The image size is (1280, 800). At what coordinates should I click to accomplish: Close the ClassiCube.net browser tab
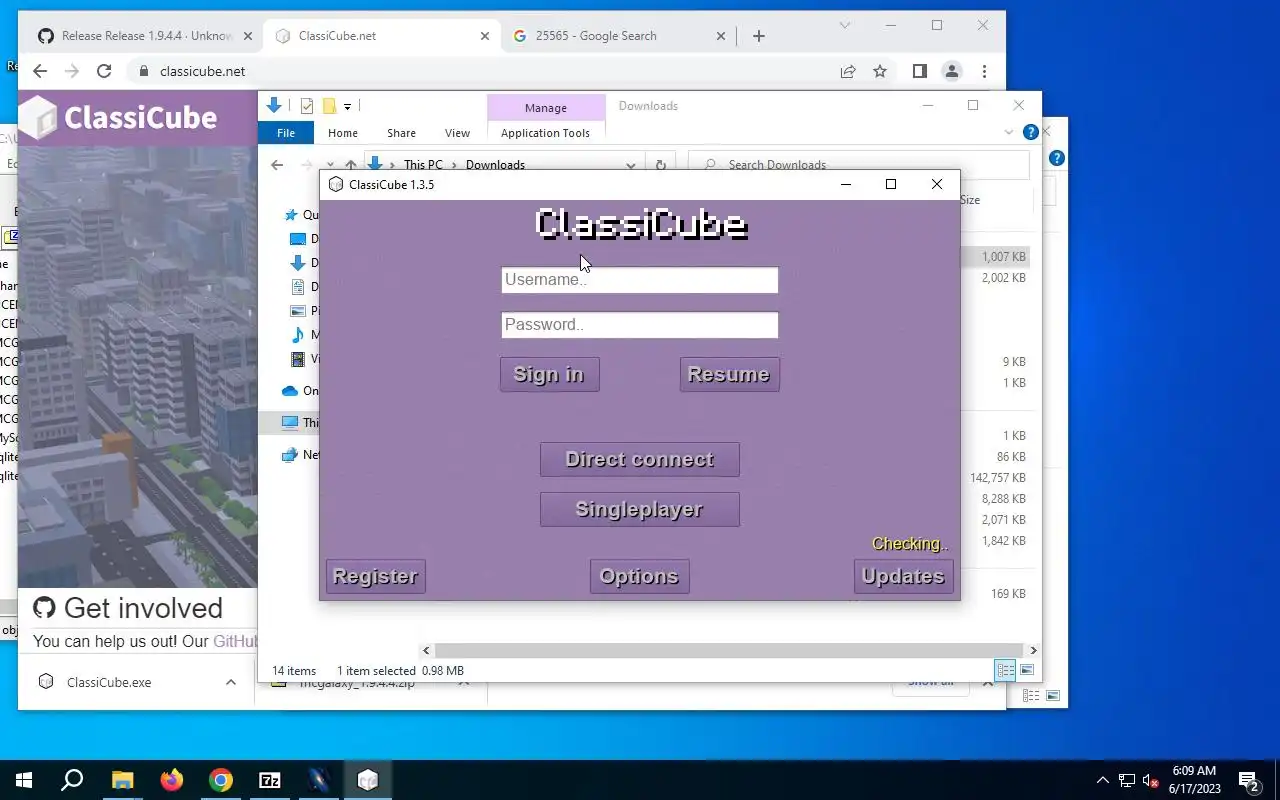tap(485, 36)
